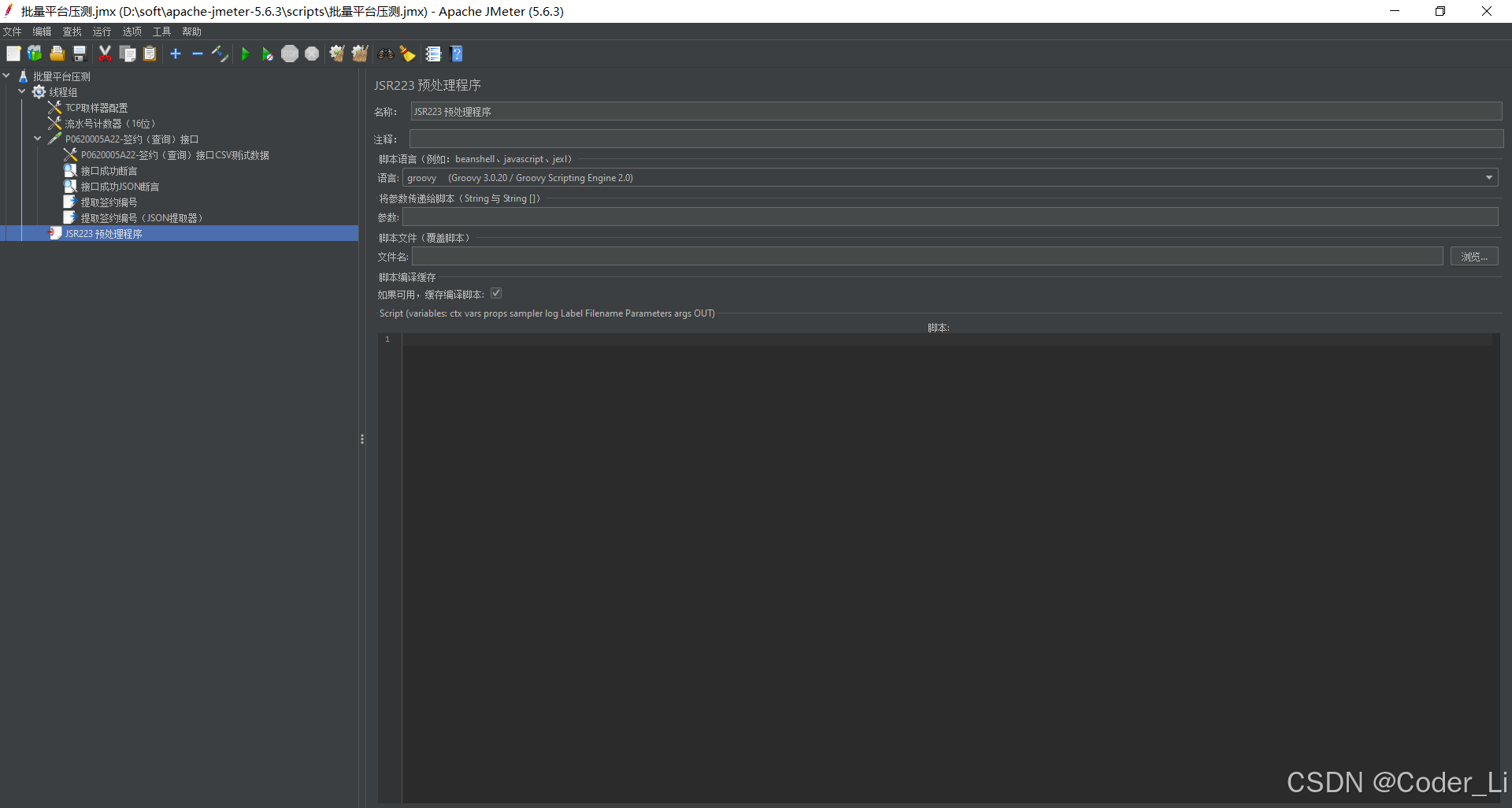The image size is (1512, 808).
Task: Reset search with yellow broom icon
Action: 407,54
